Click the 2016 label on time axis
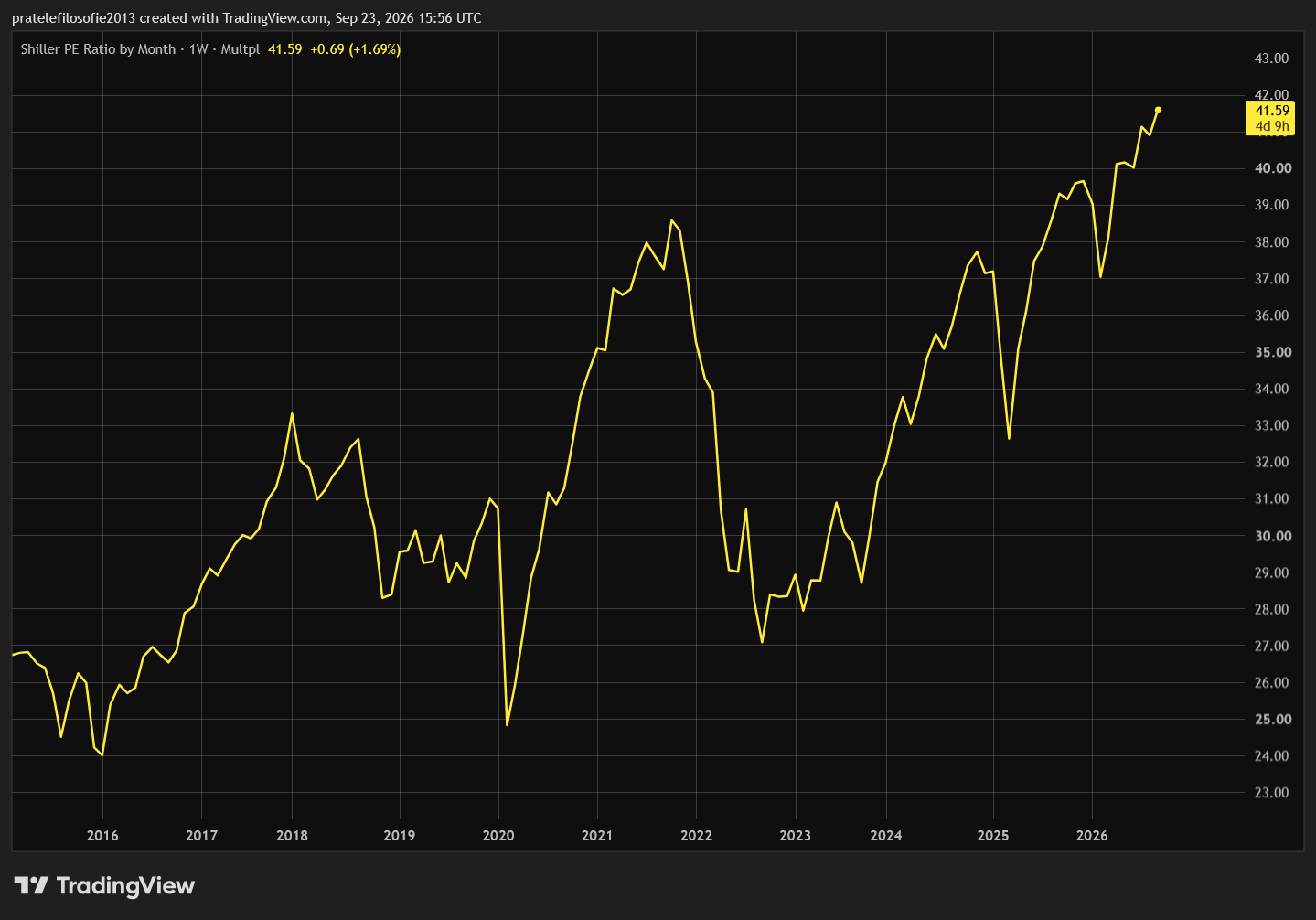The height and width of the screenshot is (920, 1316). pyautogui.click(x=102, y=835)
